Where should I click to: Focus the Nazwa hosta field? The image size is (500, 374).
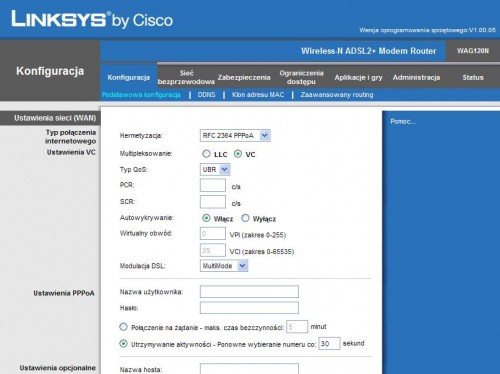pos(249,369)
